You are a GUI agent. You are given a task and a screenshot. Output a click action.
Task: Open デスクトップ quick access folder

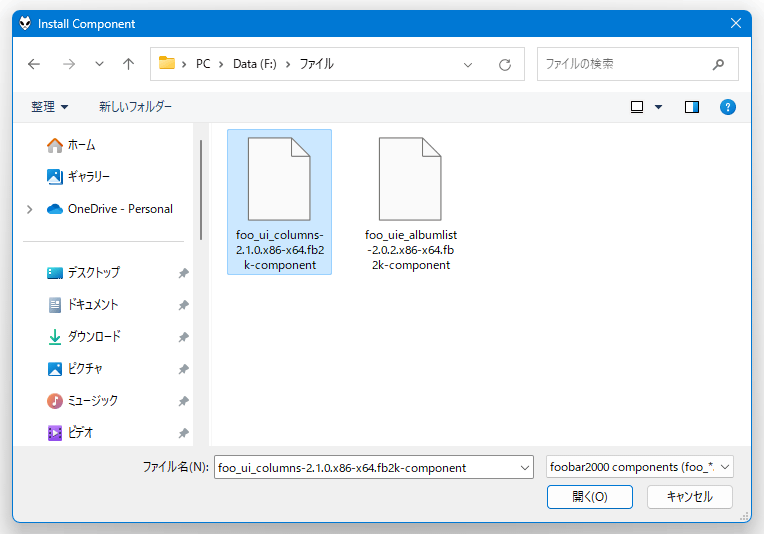[x=83, y=272]
